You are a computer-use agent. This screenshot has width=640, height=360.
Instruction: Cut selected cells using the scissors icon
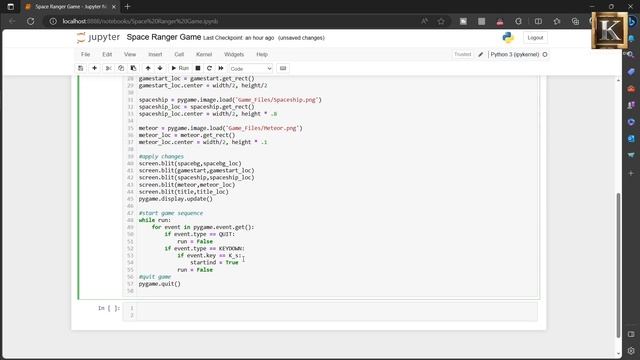(x=109, y=68)
